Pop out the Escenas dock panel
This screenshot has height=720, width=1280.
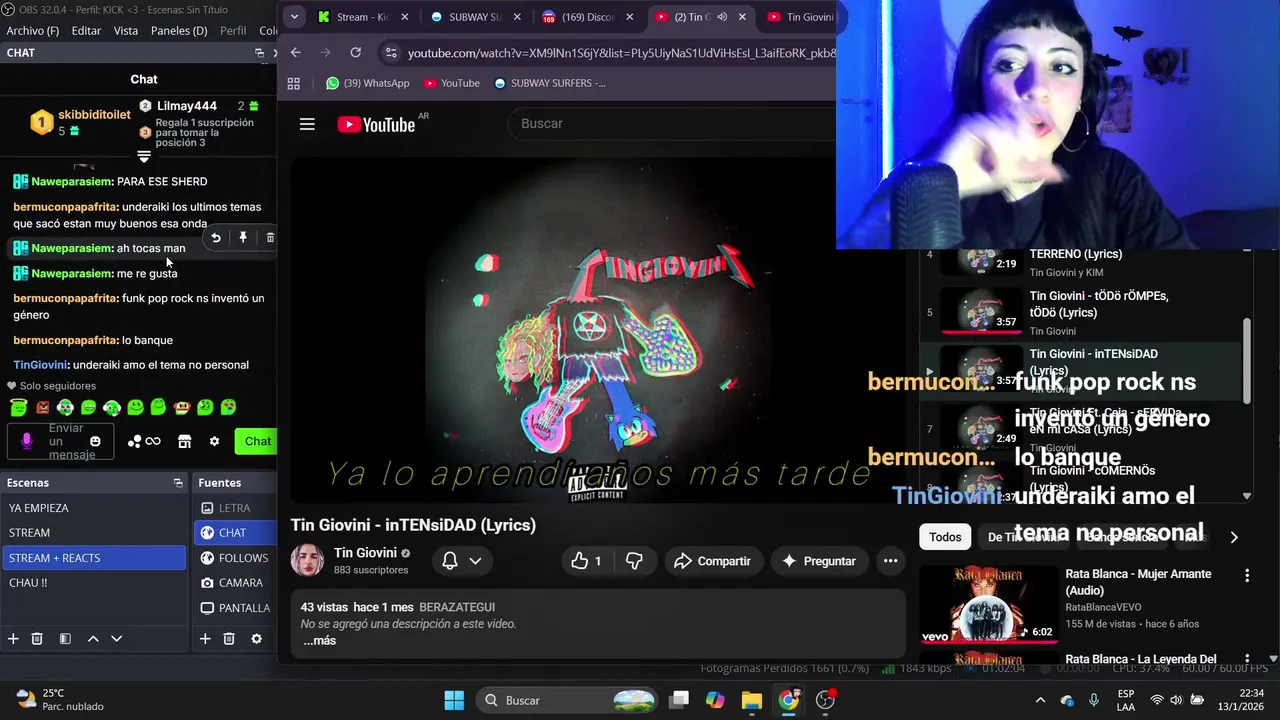click(x=178, y=483)
